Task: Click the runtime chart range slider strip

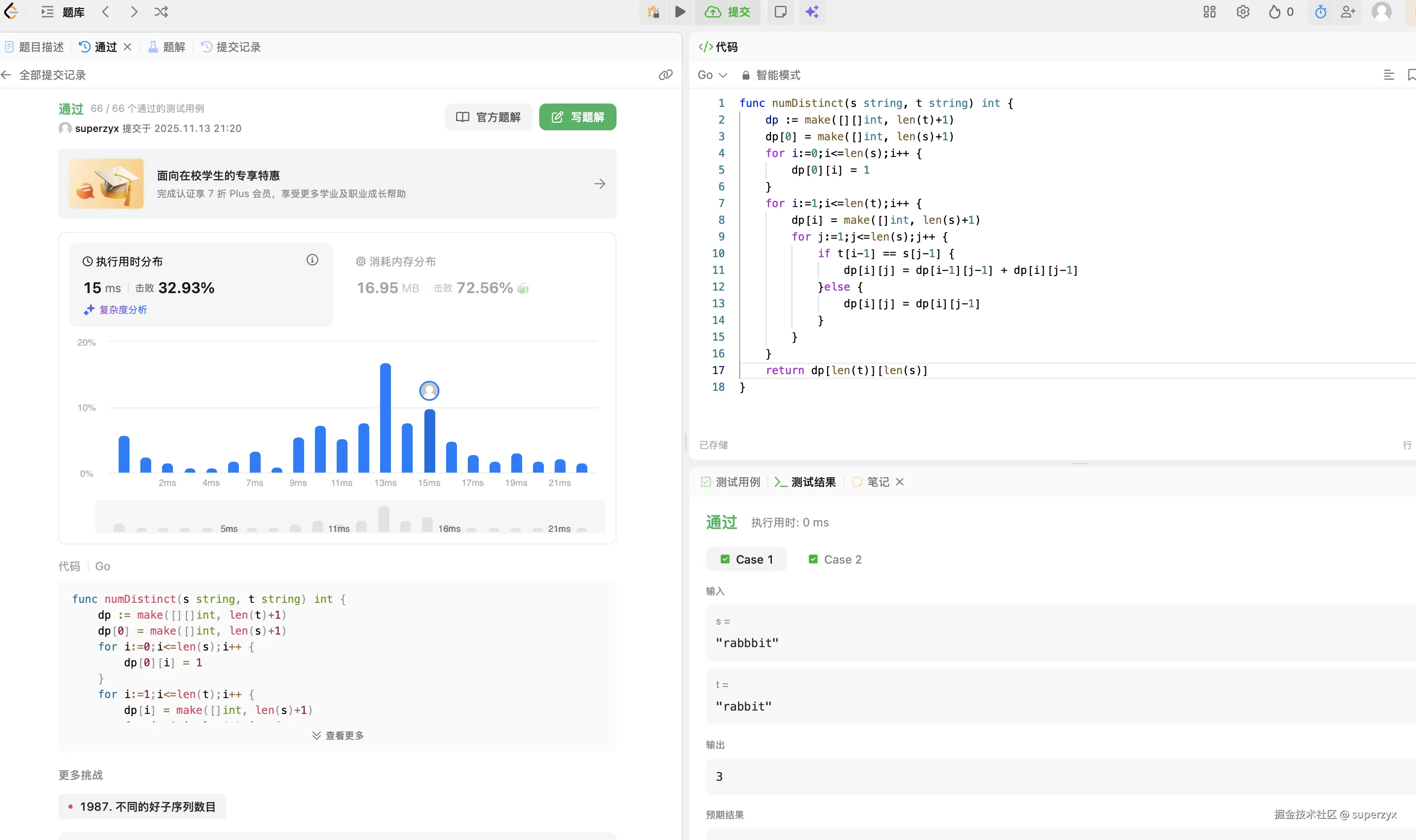Action: [350, 517]
